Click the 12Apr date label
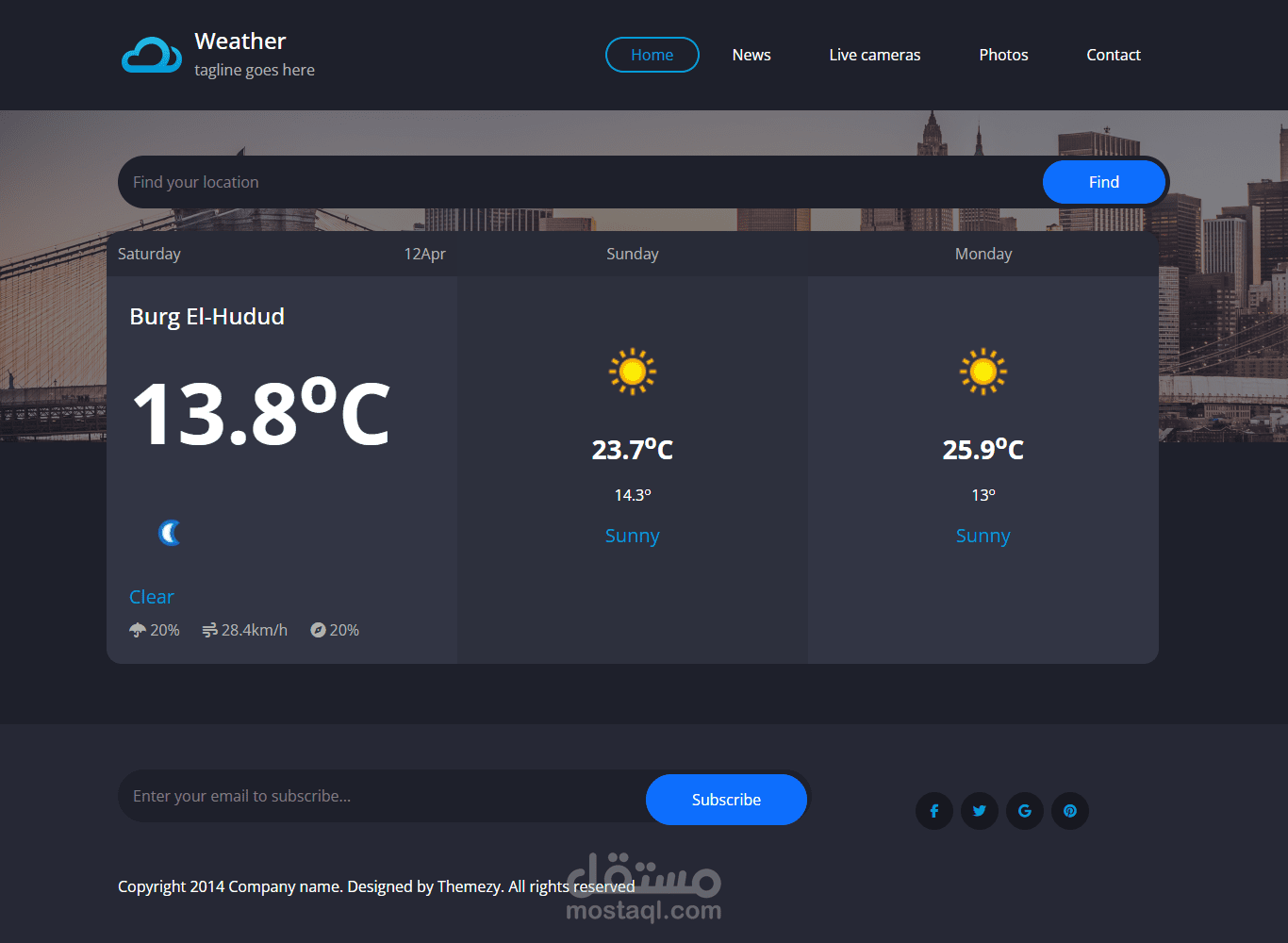Screen dimensions: 1288x943 tap(425, 254)
